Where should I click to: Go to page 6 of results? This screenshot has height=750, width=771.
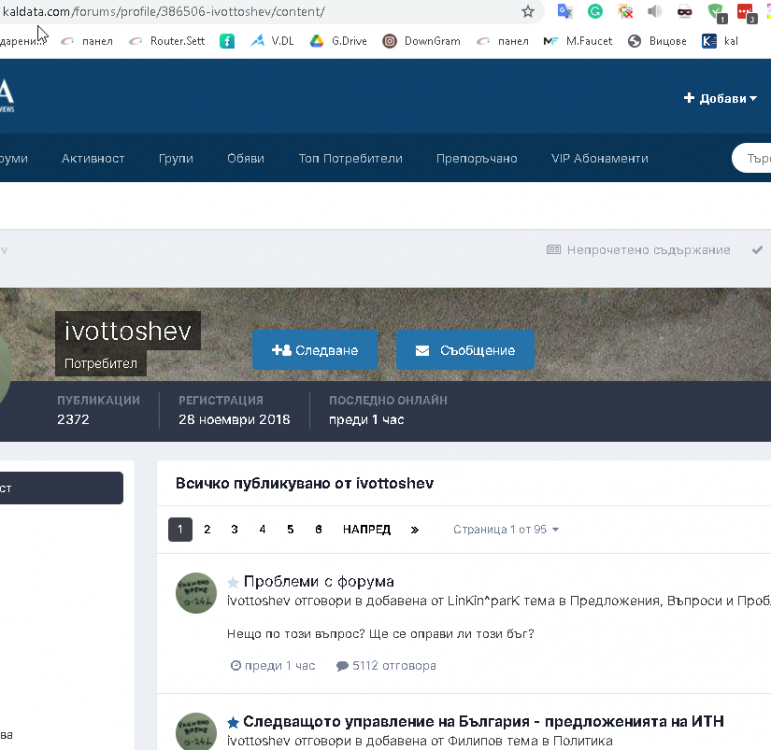tap(318, 529)
